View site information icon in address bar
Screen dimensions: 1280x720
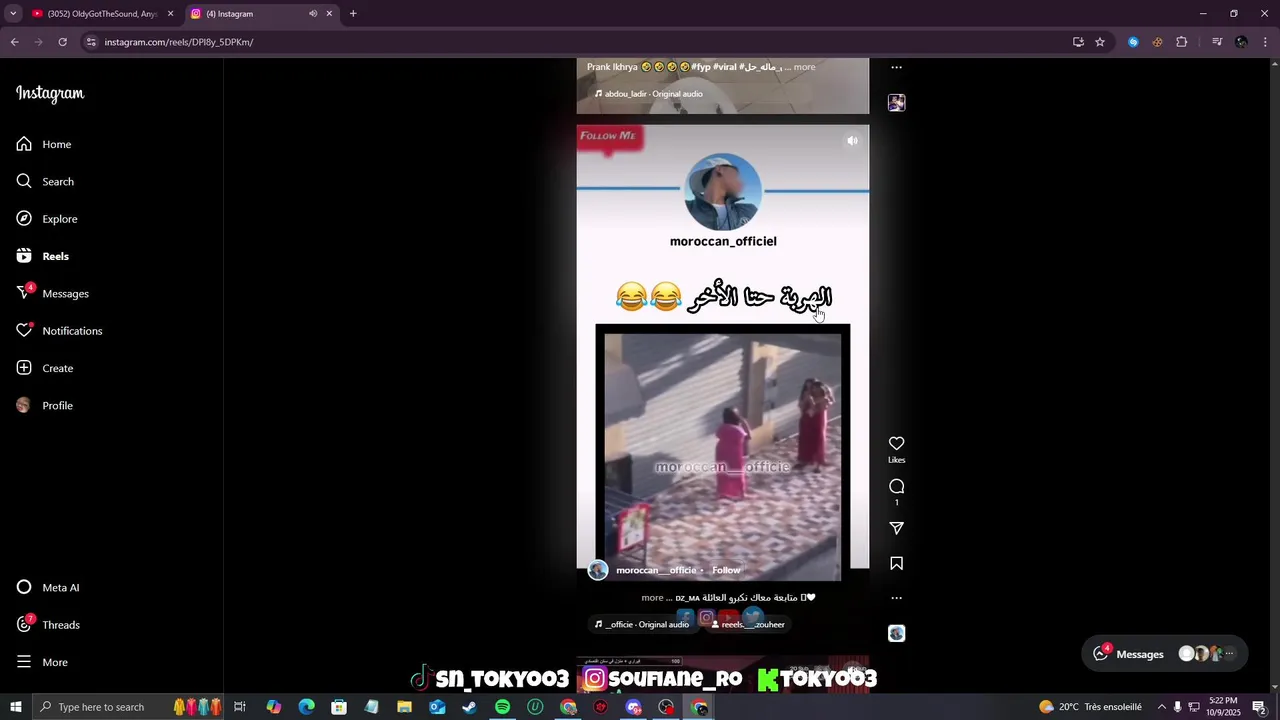click(91, 42)
